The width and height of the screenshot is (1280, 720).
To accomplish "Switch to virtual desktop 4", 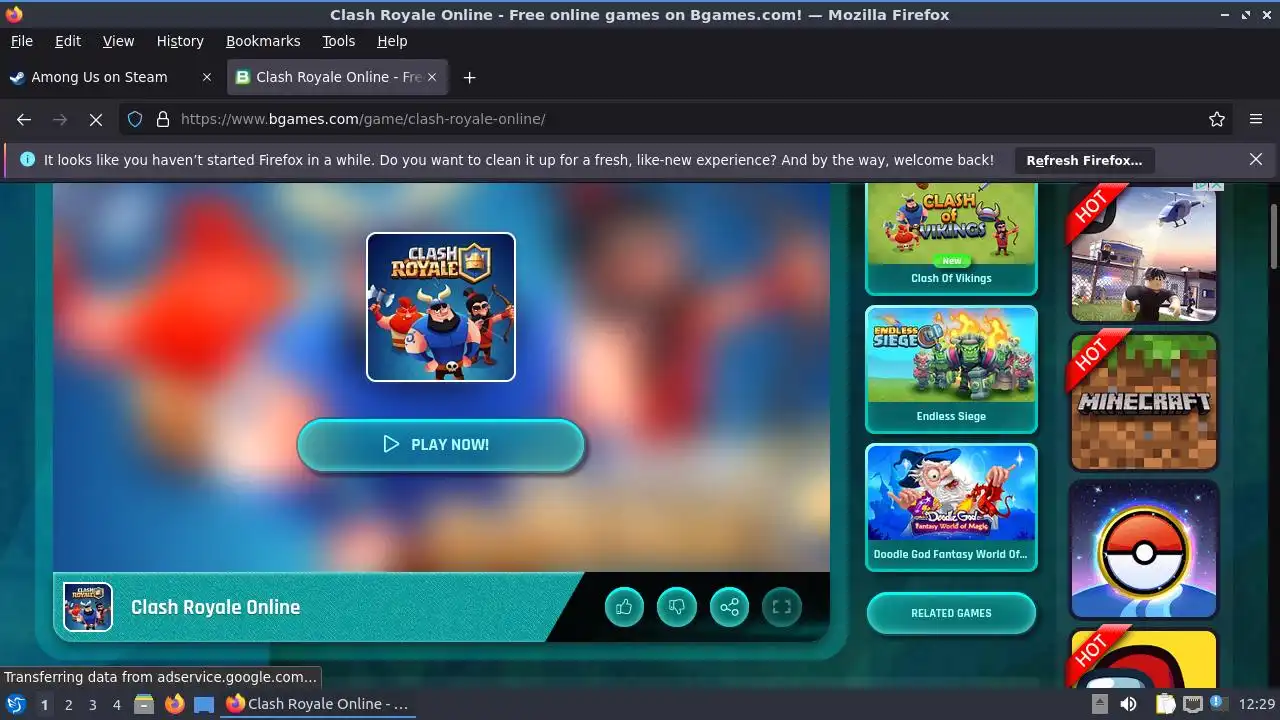I will tap(116, 704).
